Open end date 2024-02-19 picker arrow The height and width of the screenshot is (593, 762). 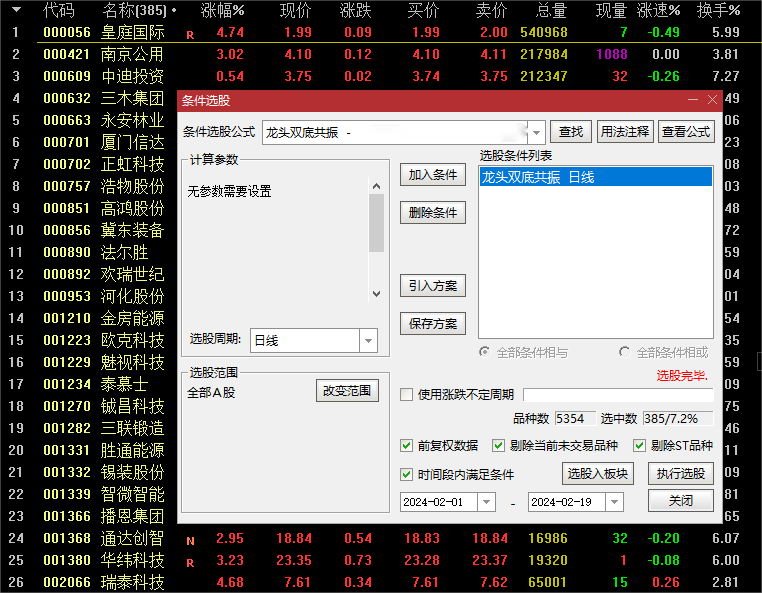614,502
